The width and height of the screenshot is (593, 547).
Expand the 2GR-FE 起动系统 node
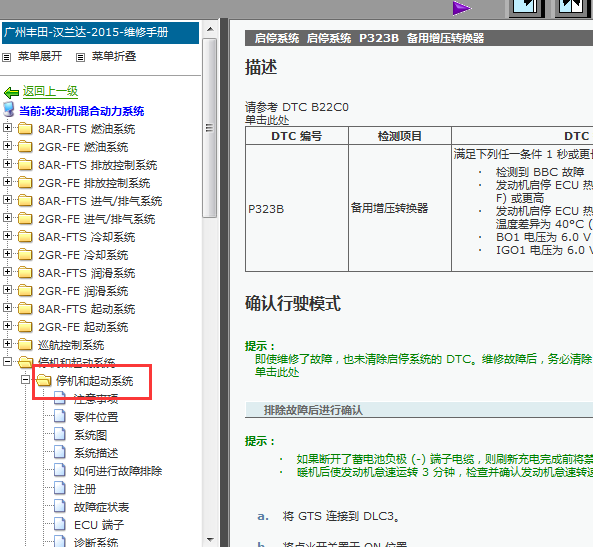point(7,326)
